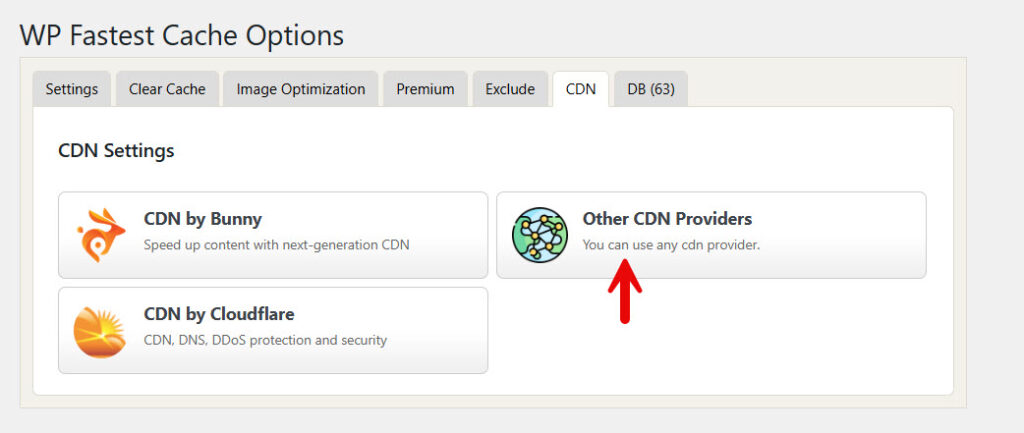
Task: Click 'CDN, DNS, DDoS protection and security' text
Action: pyautogui.click(x=265, y=340)
